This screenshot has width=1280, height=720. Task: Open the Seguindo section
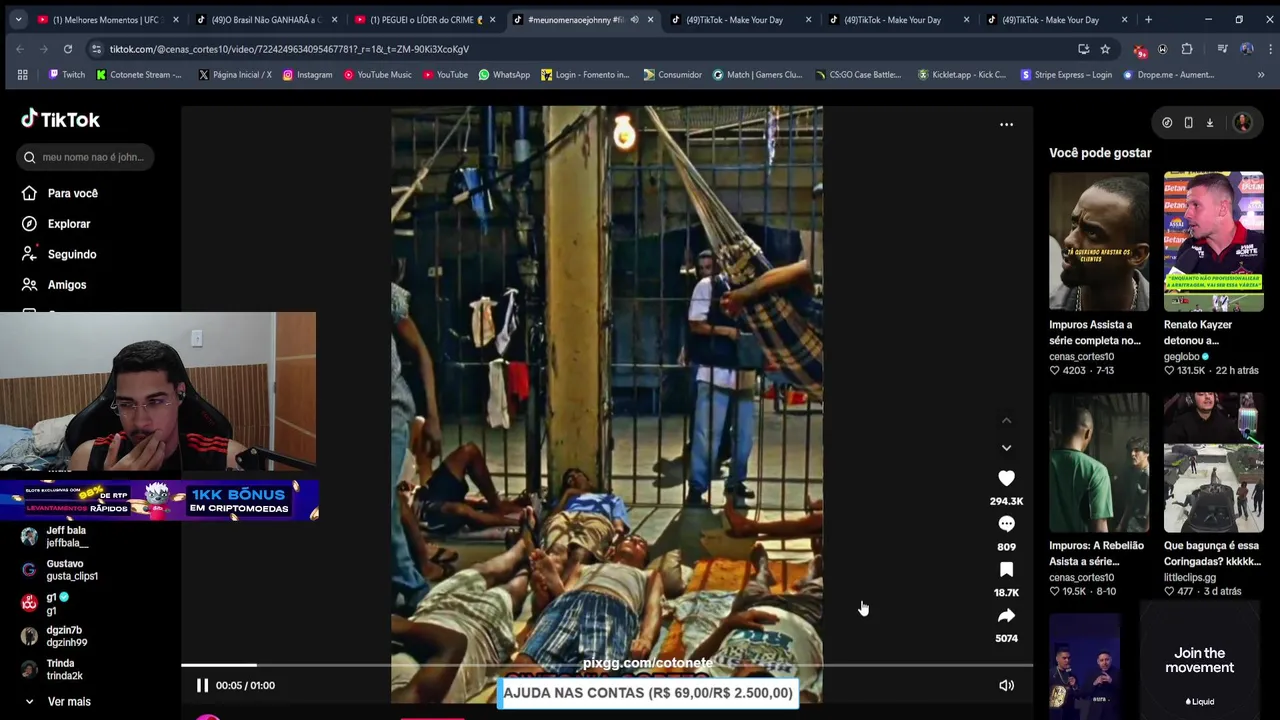click(59, 254)
